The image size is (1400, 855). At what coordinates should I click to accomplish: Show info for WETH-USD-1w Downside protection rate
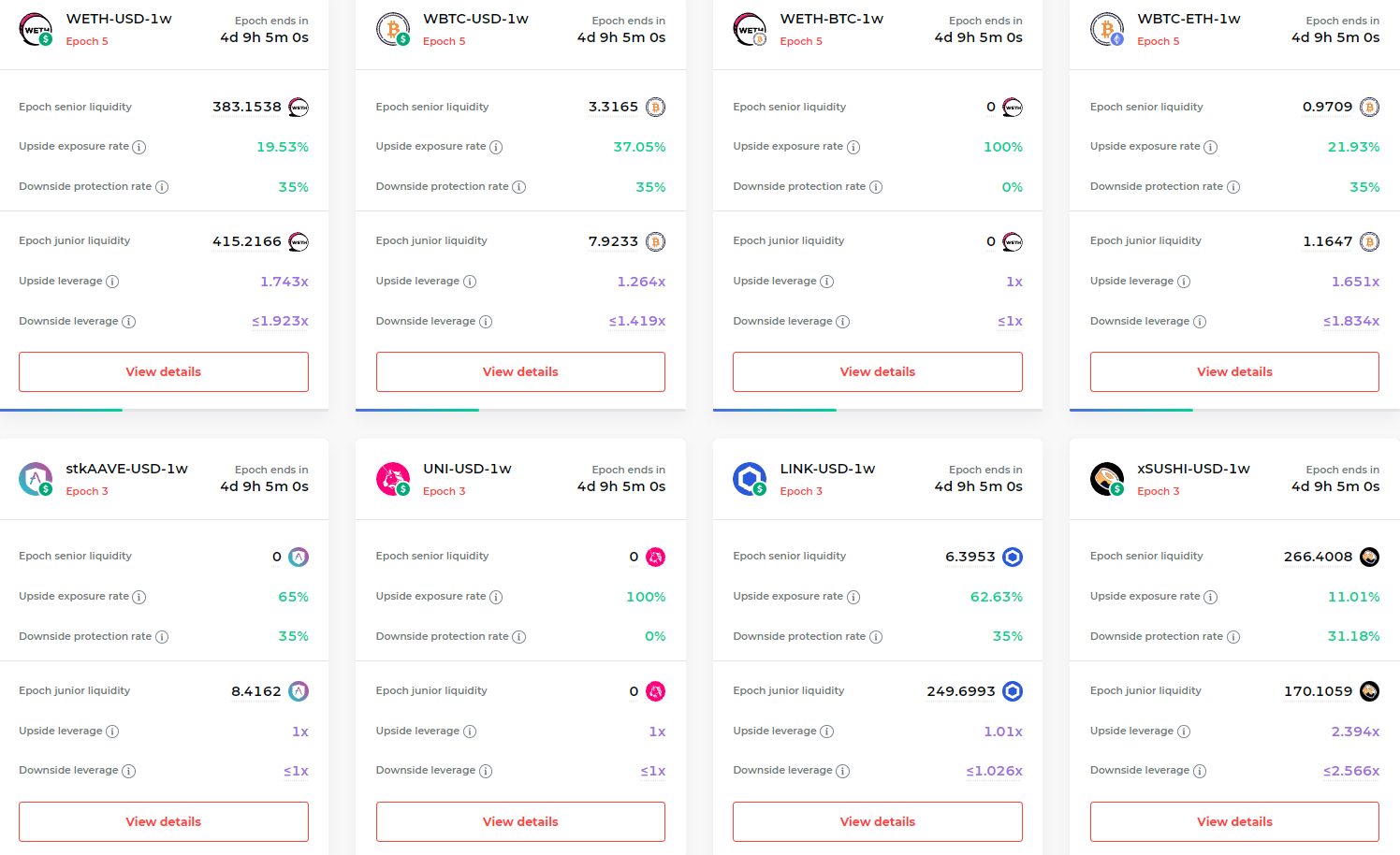click(x=162, y=187)
